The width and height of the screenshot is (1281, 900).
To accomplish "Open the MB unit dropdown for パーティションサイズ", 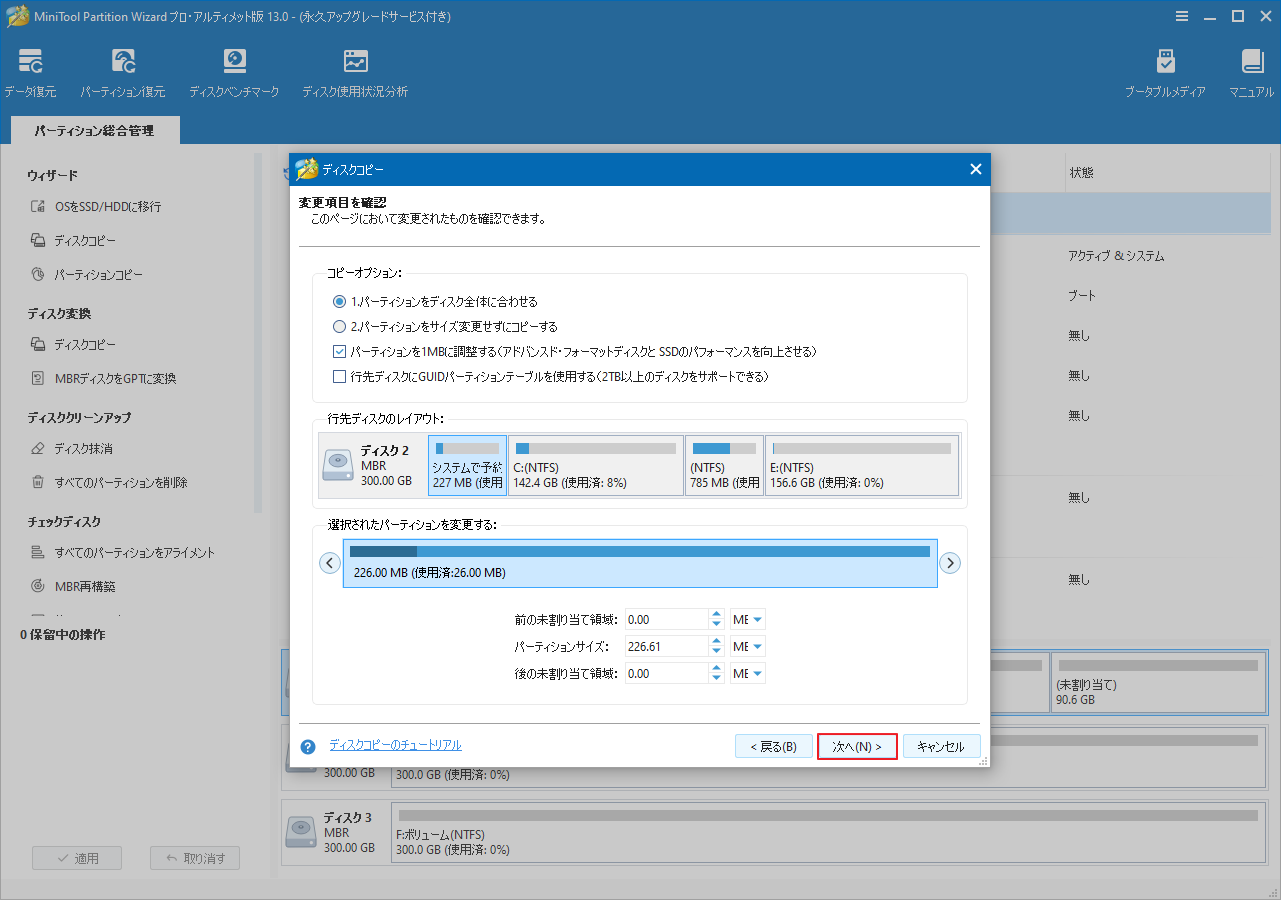I will (x=747, y=646).
